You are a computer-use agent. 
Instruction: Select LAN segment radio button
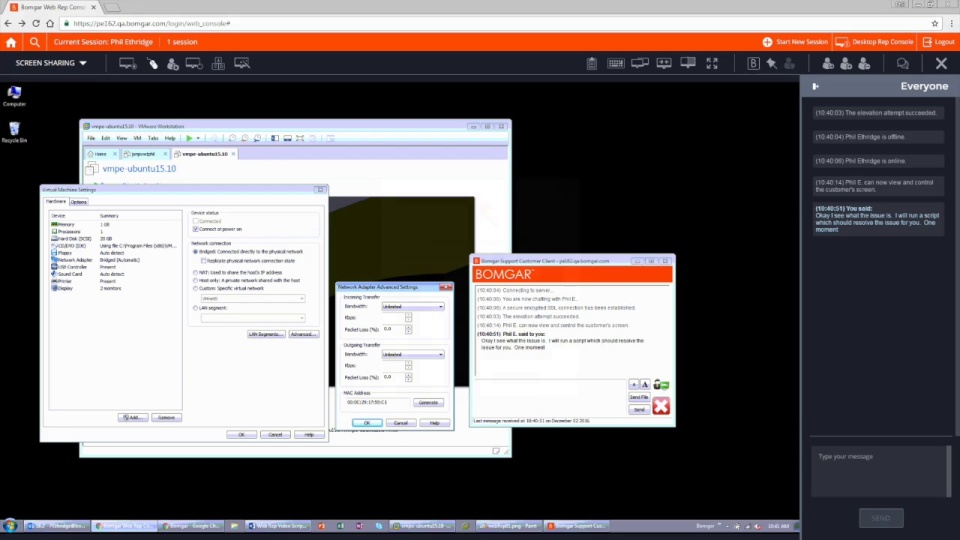[x=196, y=308]
